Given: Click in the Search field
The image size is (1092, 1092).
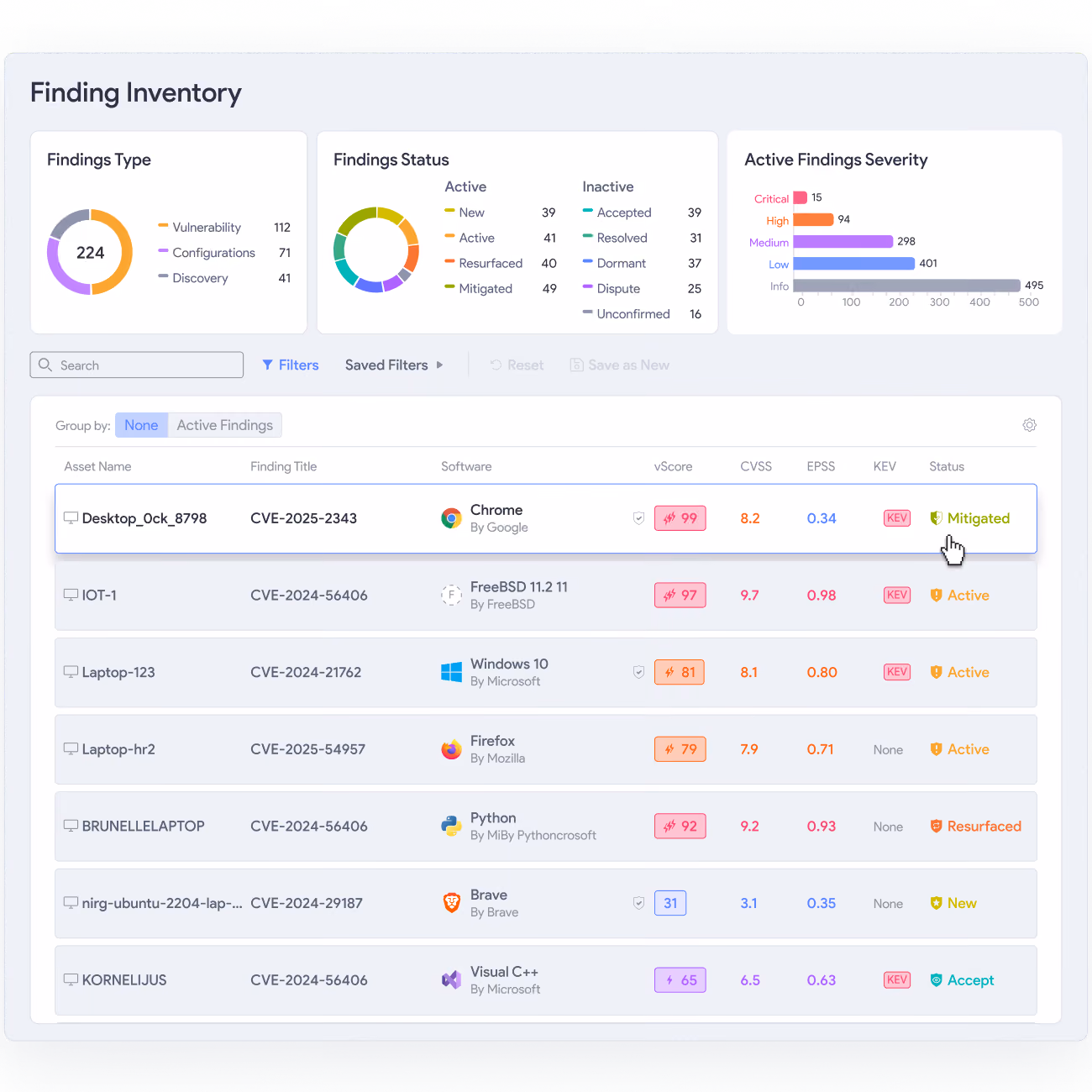Looking at the screenshot, I should pos(137,365).
